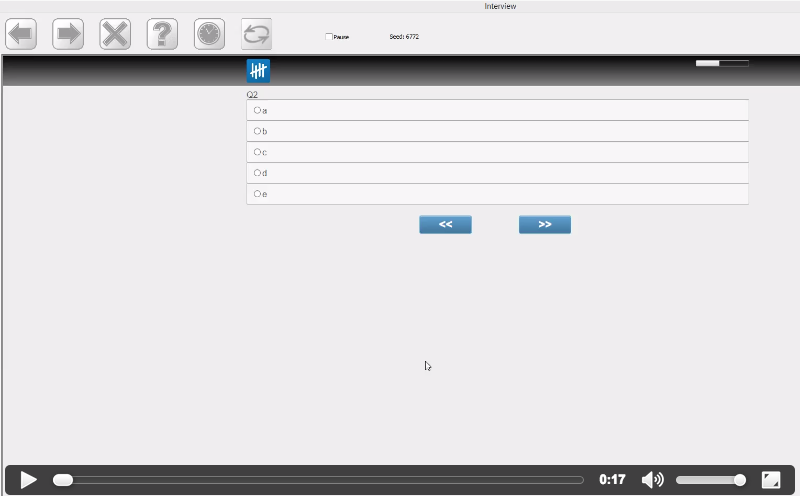Click the clock timer toolbar icon

(209, 34)
